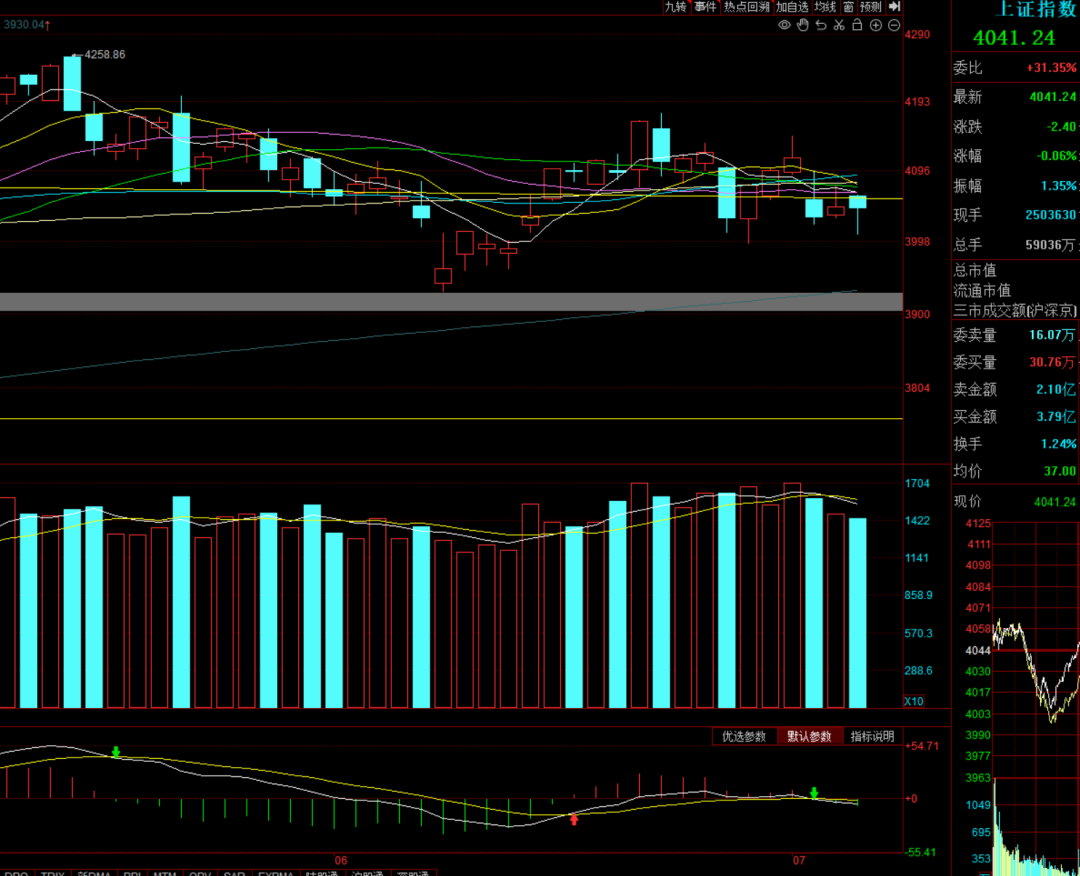This screenshot has height=876, width=1080.
Task: Open the 事件 events button
Action: (x=705, y=6)
